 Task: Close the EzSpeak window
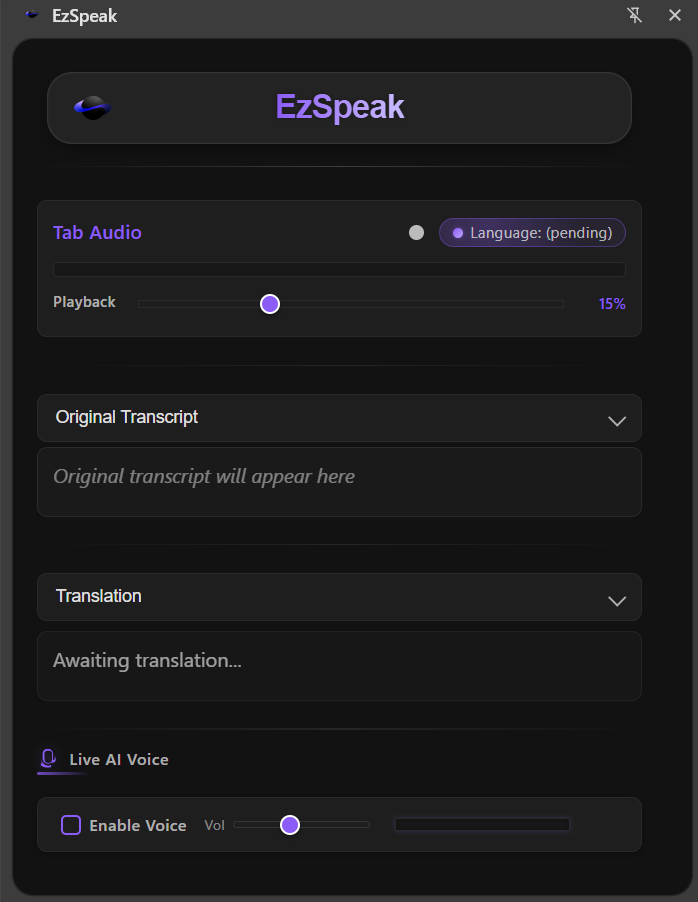click(x=675, y=15)
